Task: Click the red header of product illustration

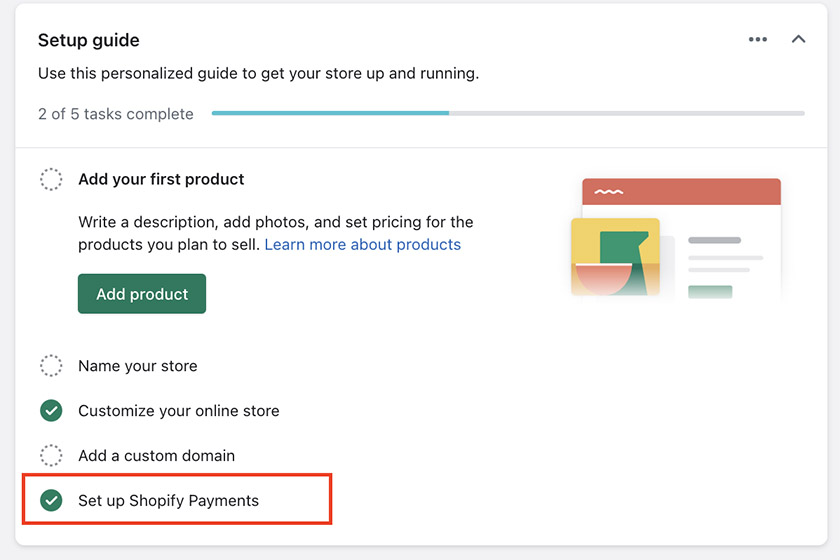Action: click(x=681, y=192)
